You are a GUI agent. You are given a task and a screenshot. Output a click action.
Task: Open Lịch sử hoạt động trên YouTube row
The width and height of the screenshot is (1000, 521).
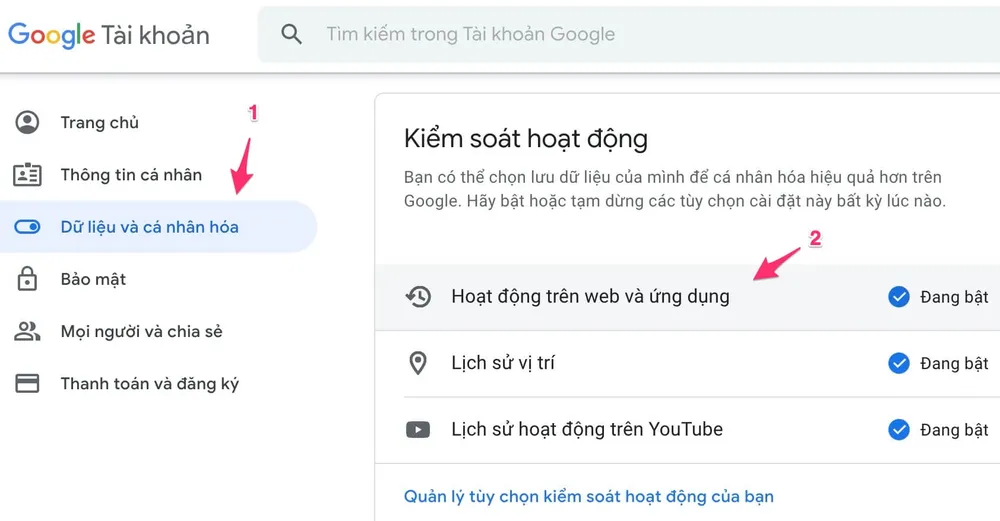(x=587, y=430)
